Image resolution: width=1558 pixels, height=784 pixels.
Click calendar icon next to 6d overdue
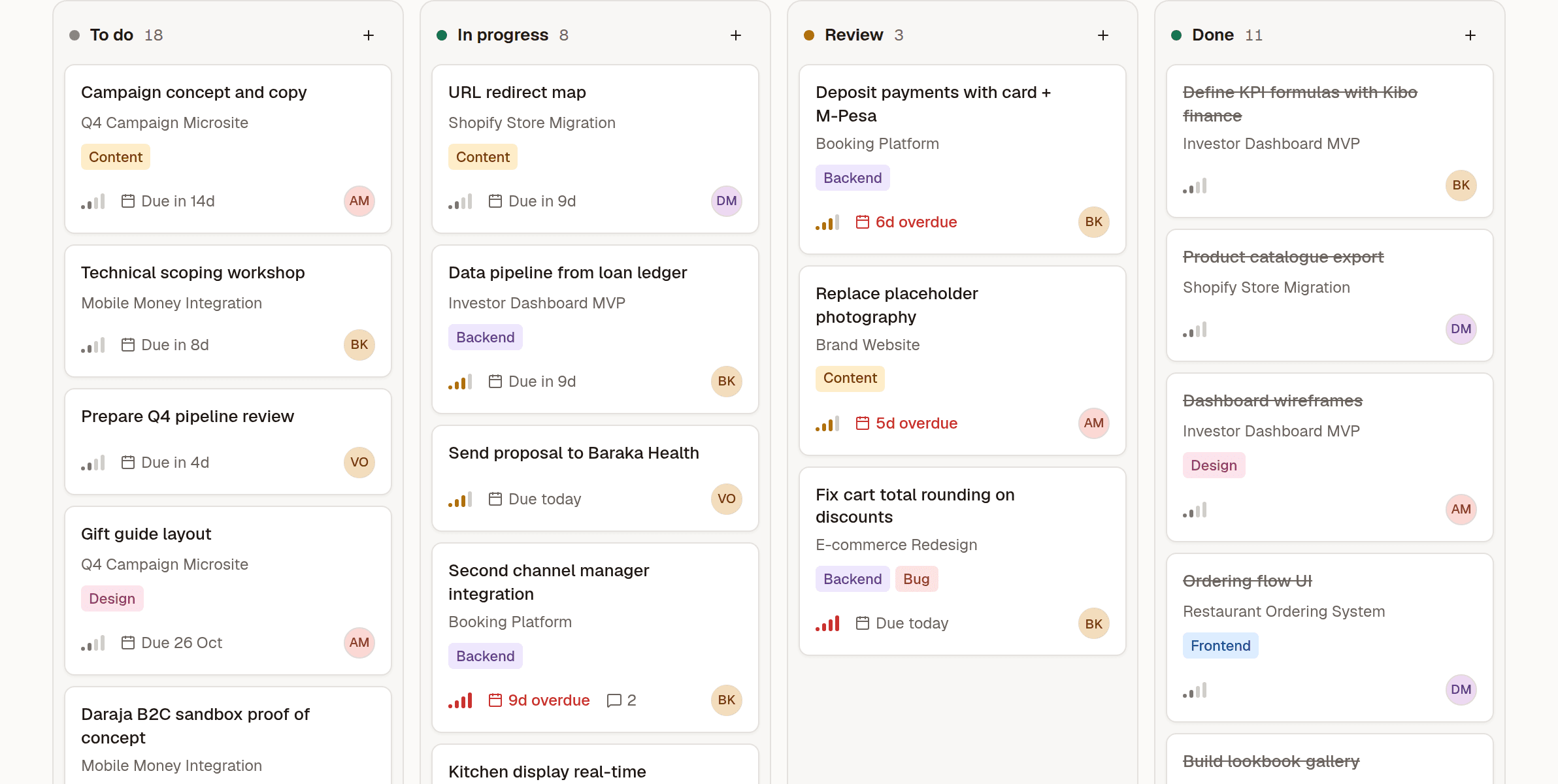pos(863,222)
